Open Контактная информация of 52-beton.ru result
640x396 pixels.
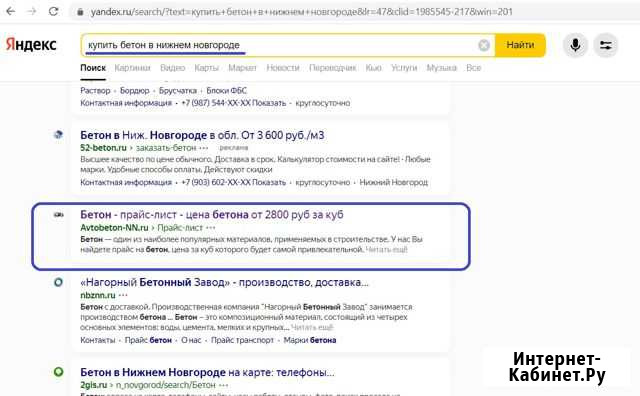[x=126, y=182]
